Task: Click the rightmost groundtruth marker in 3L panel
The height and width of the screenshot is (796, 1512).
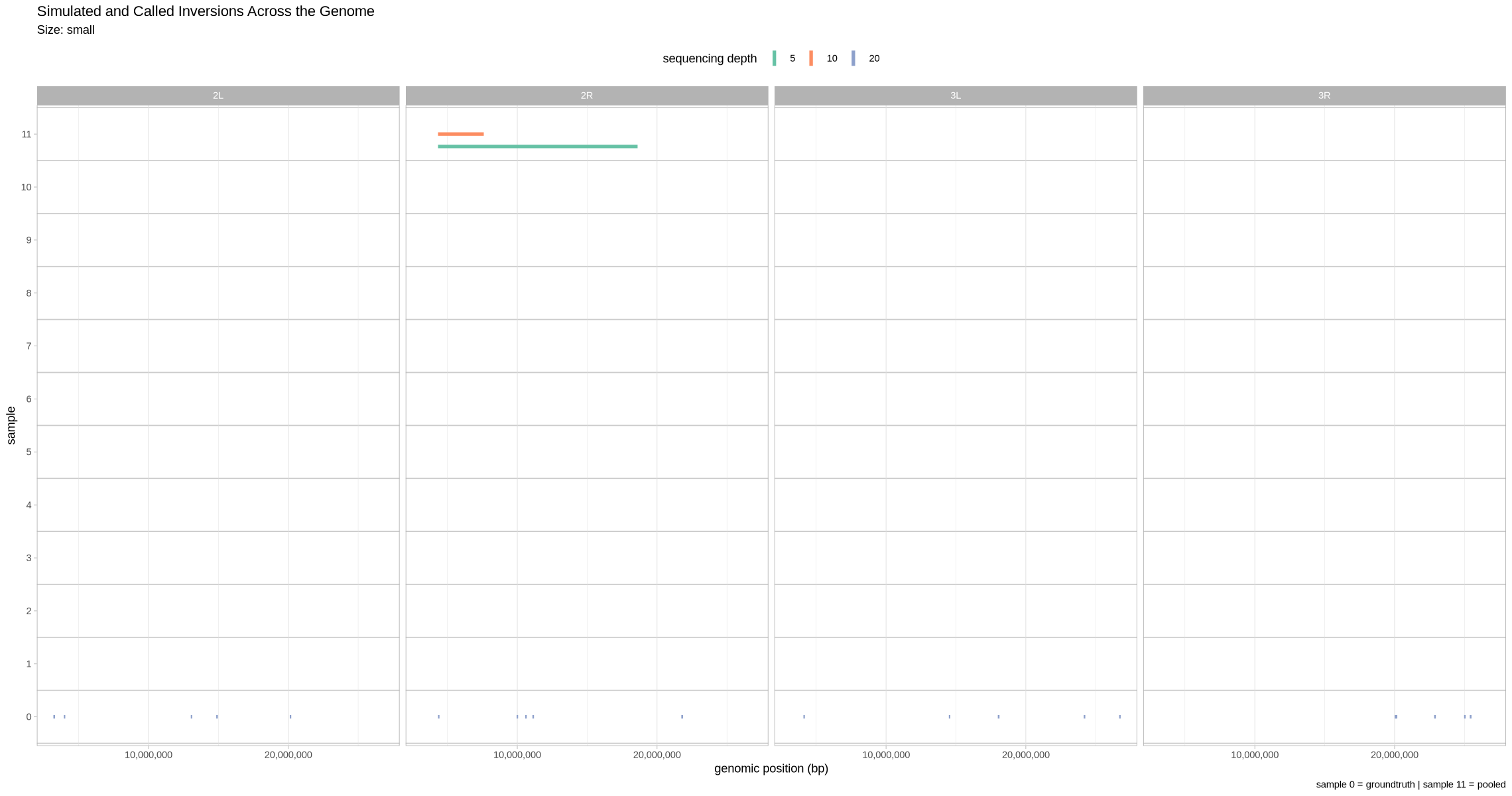Action: pos(1119,716)
